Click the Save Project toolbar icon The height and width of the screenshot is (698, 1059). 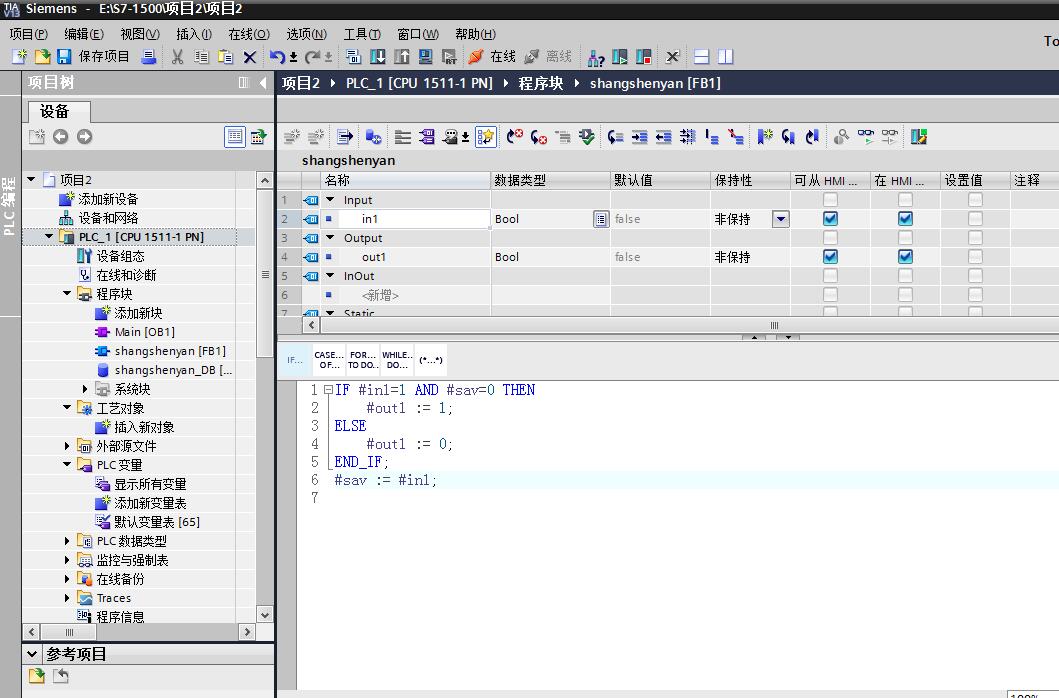(x=64, y=57)
